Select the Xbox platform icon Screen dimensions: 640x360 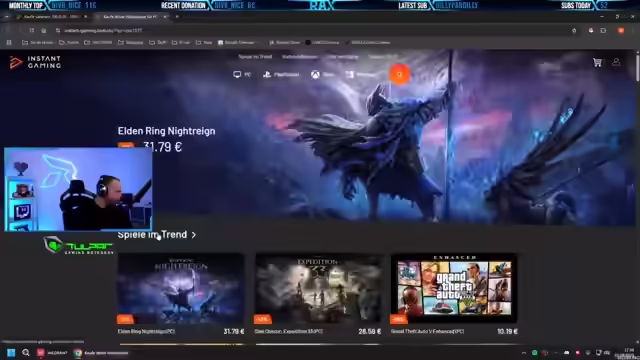tap(316, 74)
